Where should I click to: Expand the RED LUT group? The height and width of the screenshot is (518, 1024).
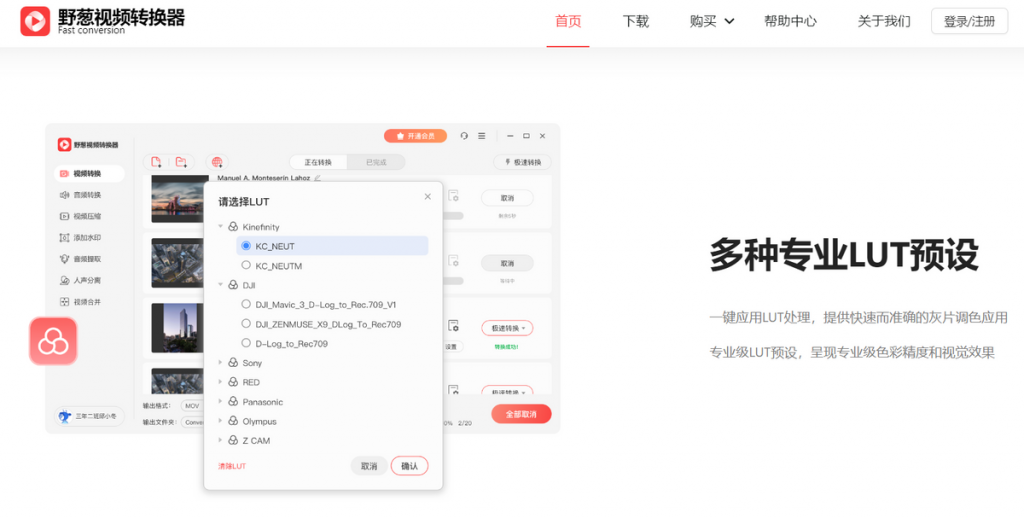click(x=221, y=382)
